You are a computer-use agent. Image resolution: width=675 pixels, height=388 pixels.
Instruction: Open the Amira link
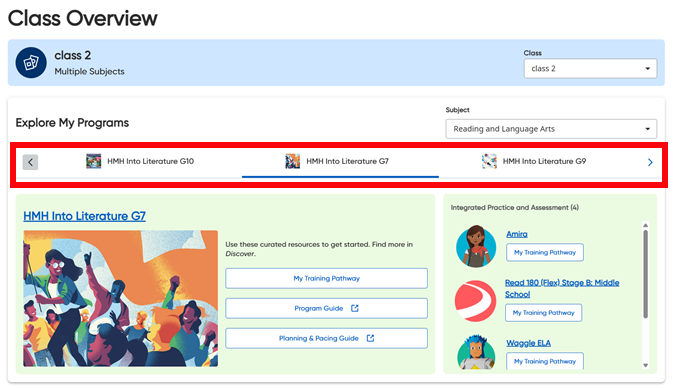pos(517,234)
